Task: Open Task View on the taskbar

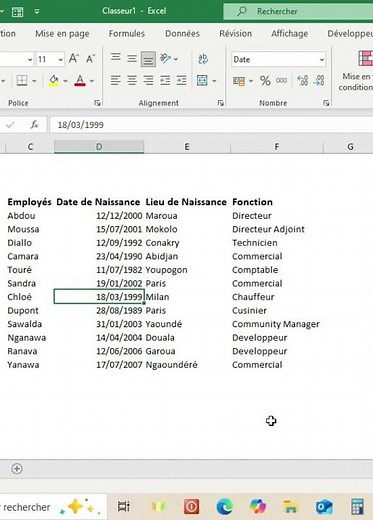Action: [123, 507]
